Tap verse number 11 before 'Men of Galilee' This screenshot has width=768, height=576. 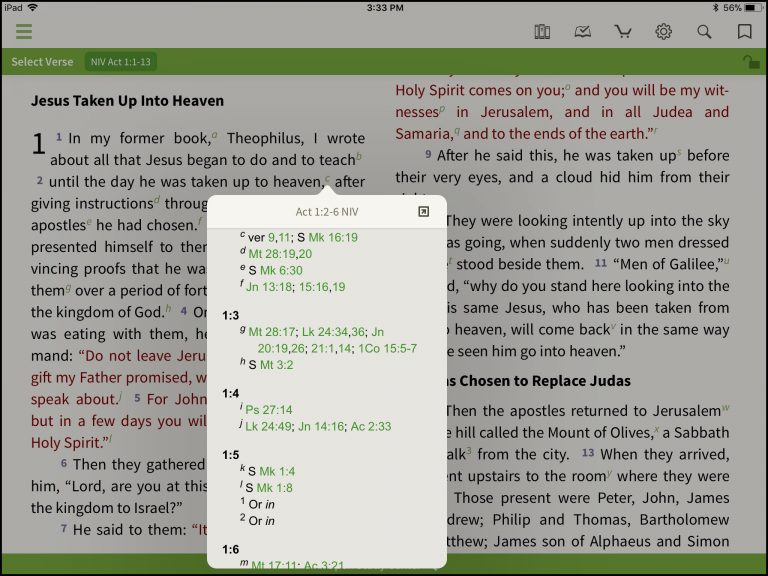point(601,263)
